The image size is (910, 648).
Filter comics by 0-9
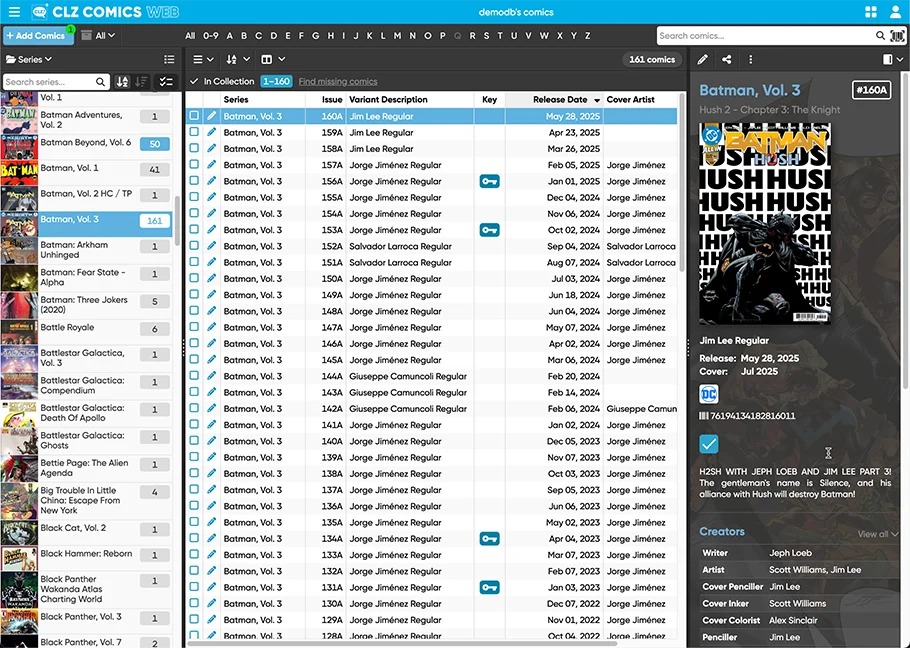[x=211, y=35]
